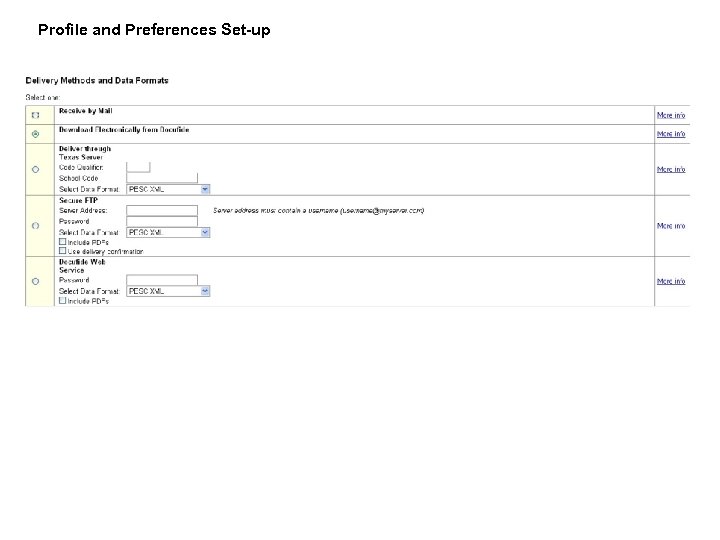View More info for Texas Server delivery

tap(671, 169)
